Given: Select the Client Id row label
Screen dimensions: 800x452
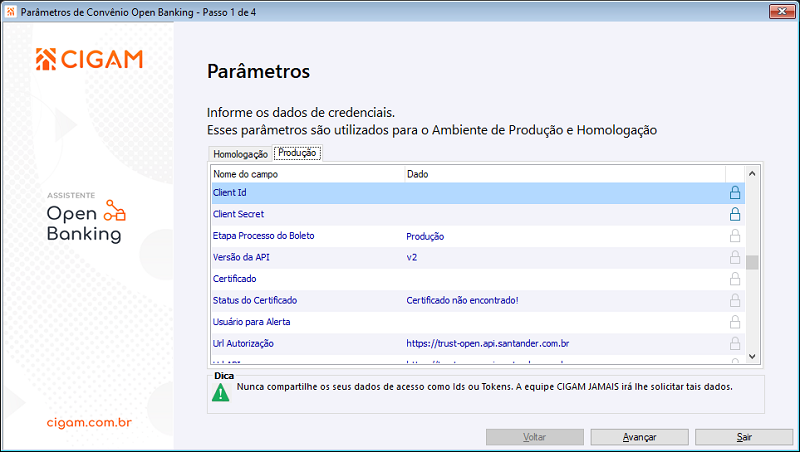Looking at the screenshot, I should coord(230,193).
